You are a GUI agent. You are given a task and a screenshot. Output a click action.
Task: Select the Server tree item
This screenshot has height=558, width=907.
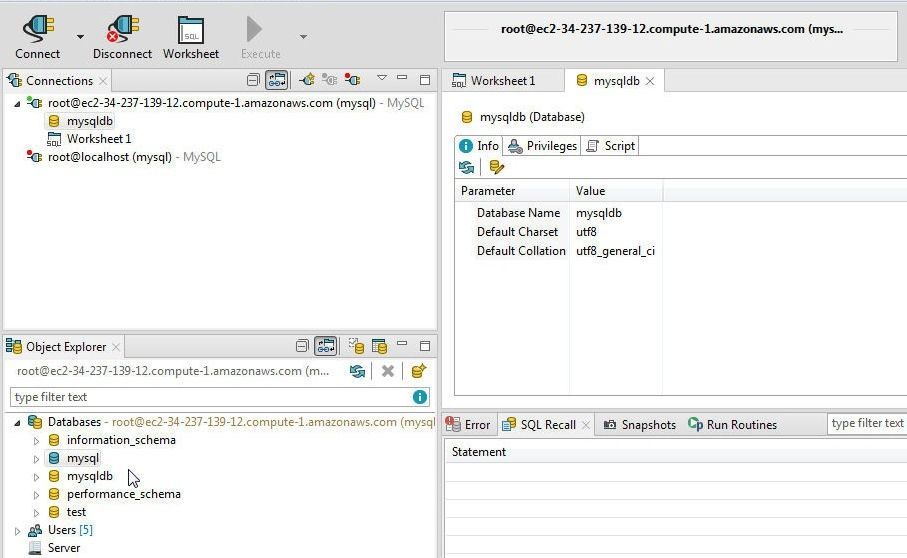click(x=64, y=548)
